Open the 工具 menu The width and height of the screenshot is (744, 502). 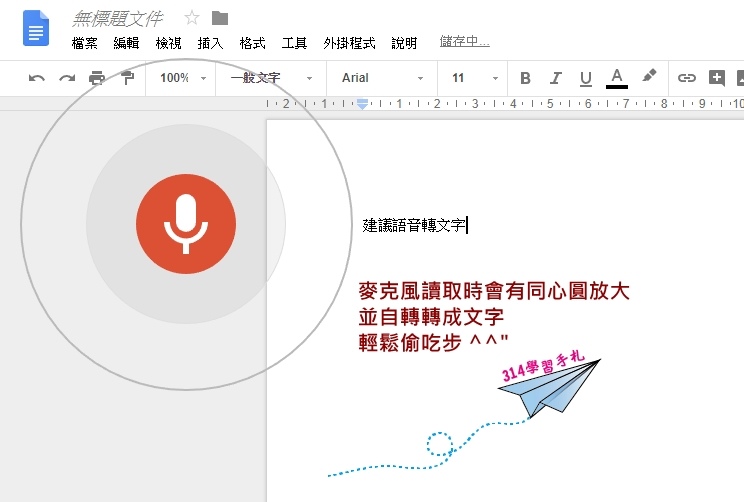[294, 43]
